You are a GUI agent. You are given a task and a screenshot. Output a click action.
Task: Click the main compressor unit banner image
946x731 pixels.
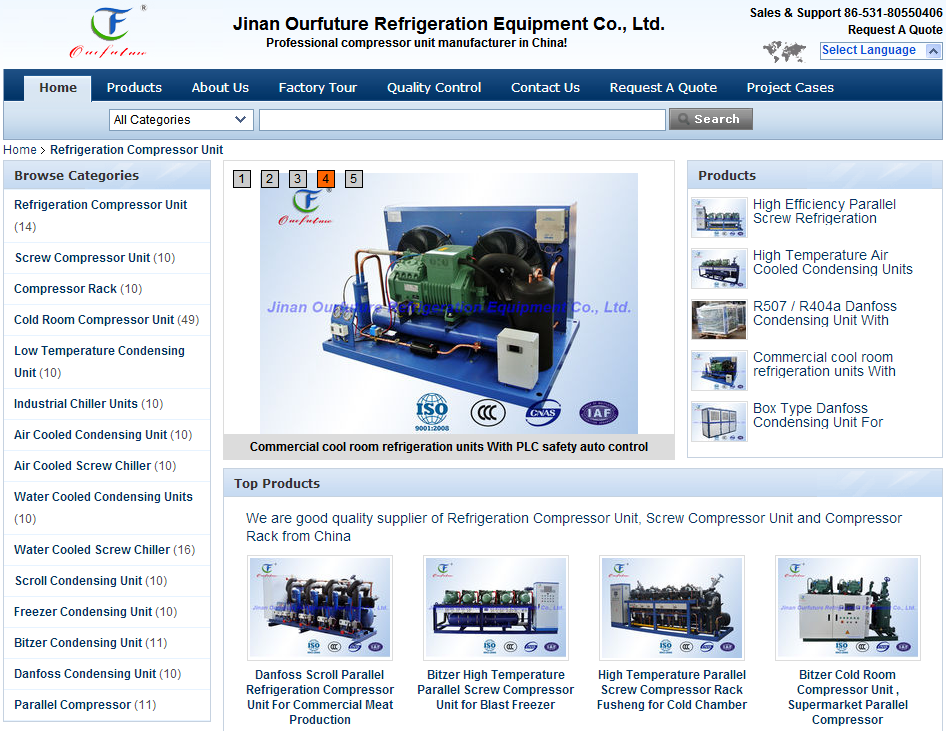[449, 303]
